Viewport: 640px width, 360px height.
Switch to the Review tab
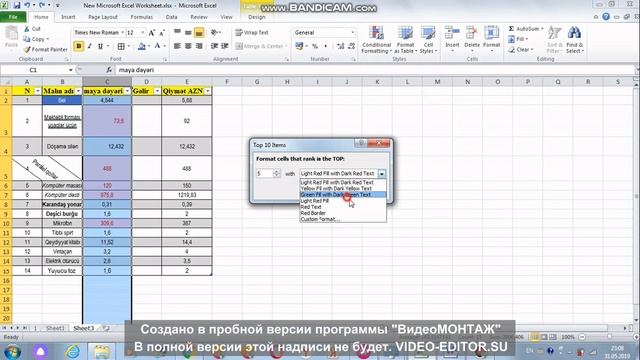click(199, 17)
